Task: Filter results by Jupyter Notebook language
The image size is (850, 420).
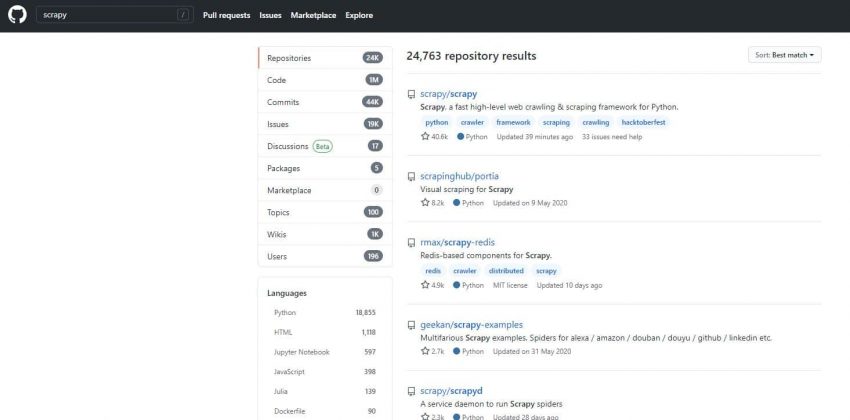Action: 325,352
